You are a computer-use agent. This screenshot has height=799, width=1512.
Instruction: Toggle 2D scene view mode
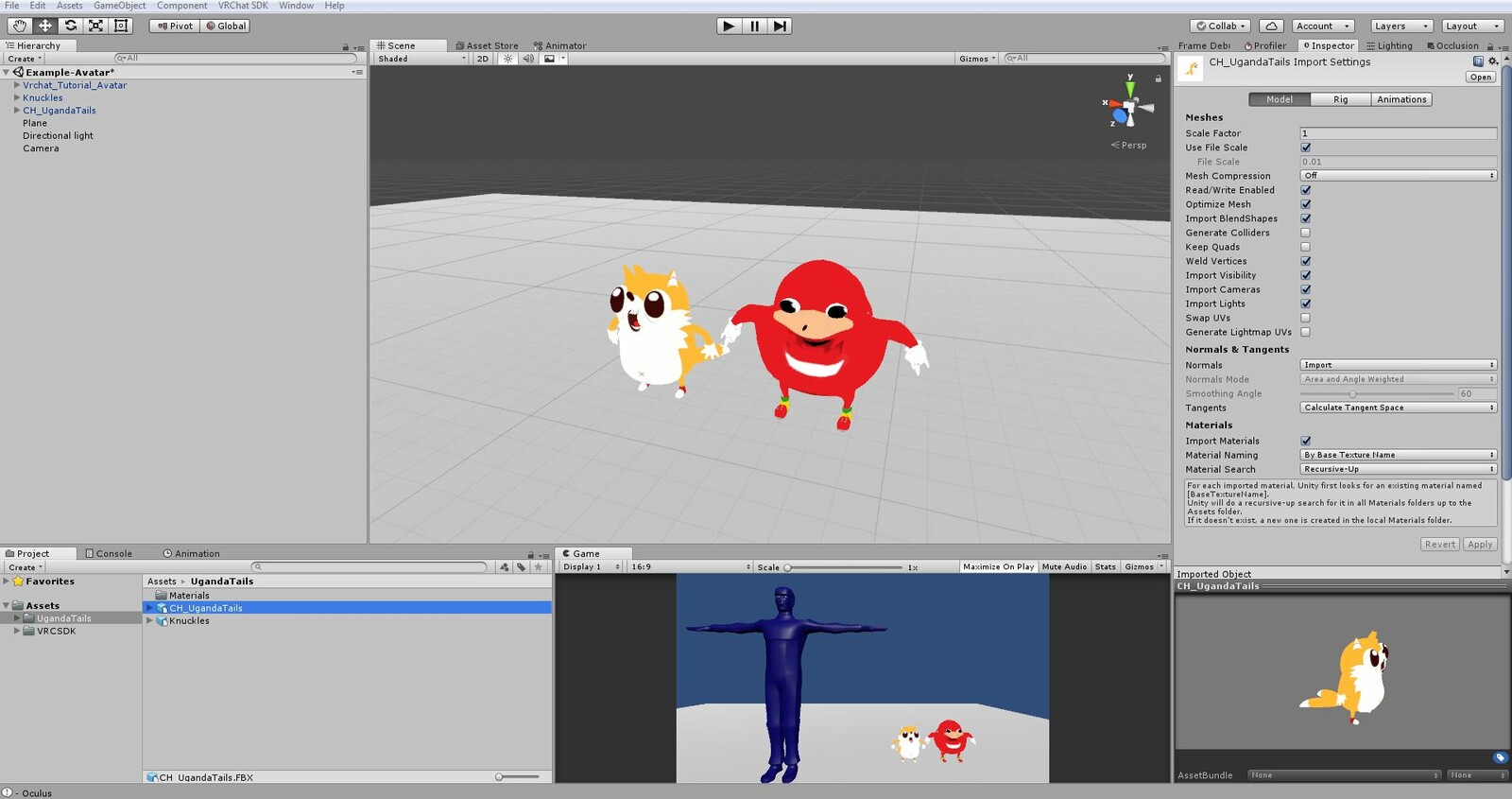483,59
